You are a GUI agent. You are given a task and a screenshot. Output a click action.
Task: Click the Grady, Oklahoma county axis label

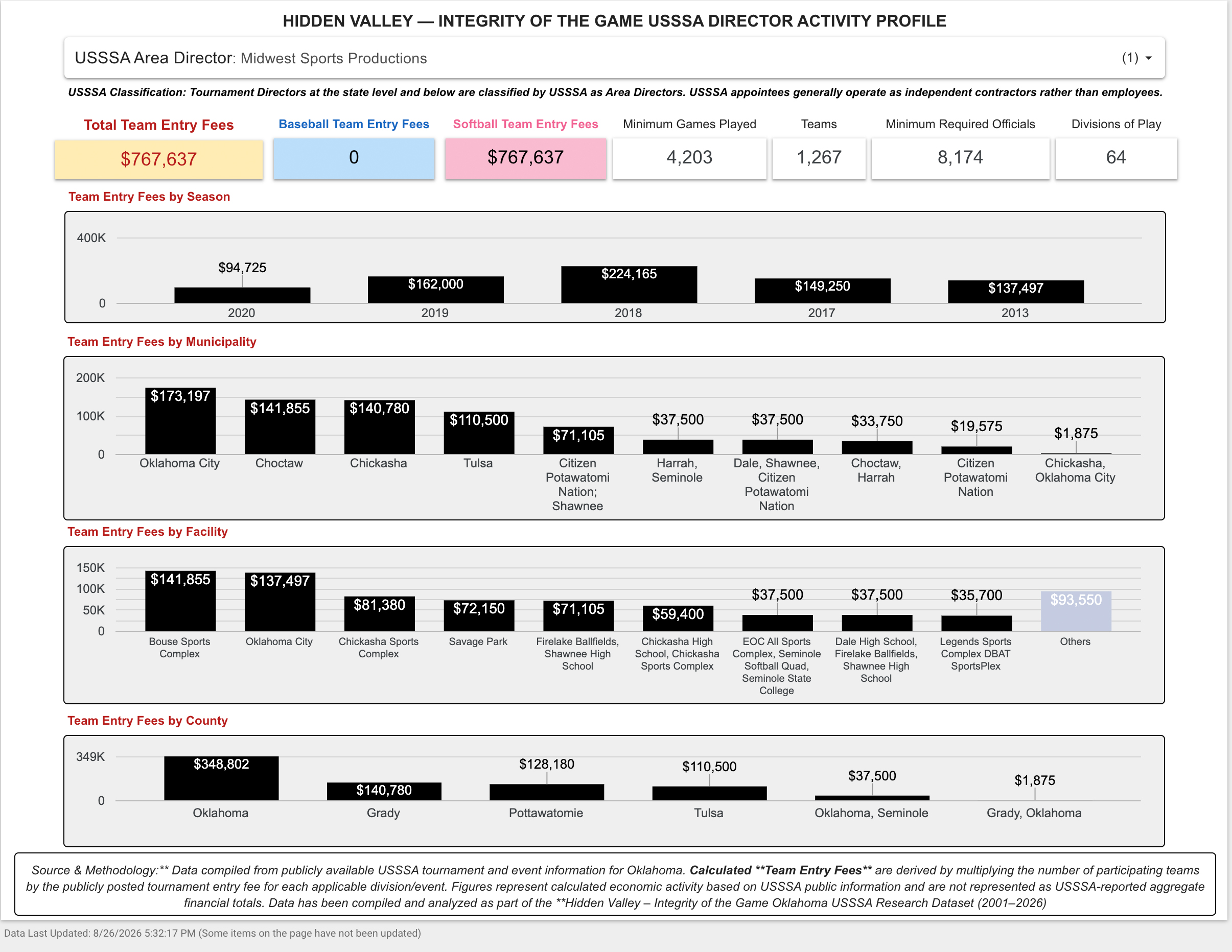[1034, 813]
